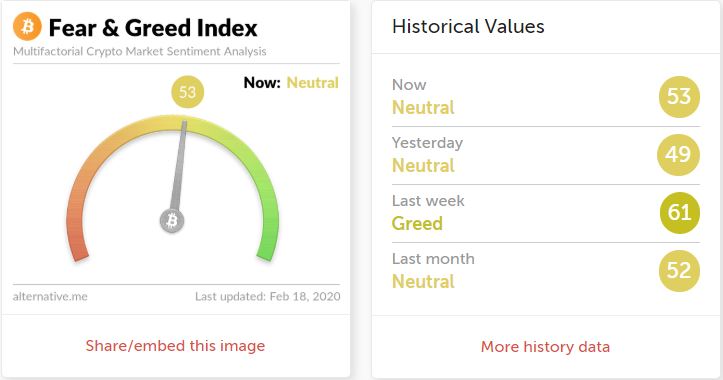
Task: Click the alternative.me source text
Action: pos(50,297)
